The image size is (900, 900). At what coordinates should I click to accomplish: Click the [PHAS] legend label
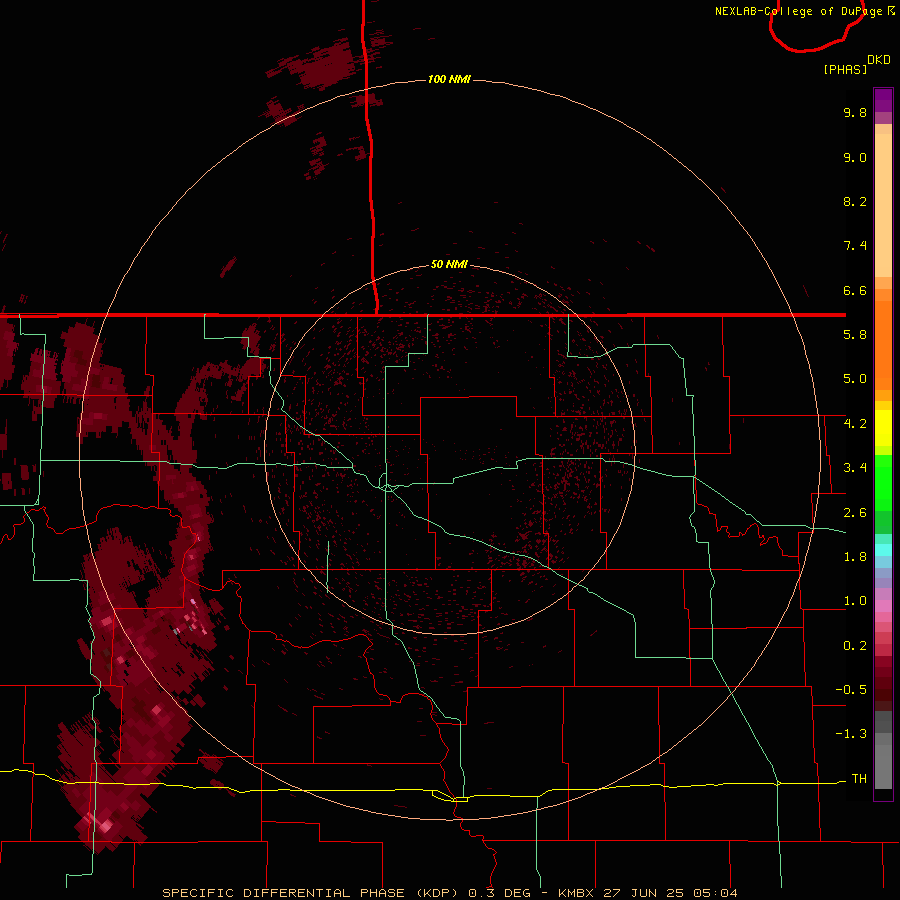pos(845,69)
